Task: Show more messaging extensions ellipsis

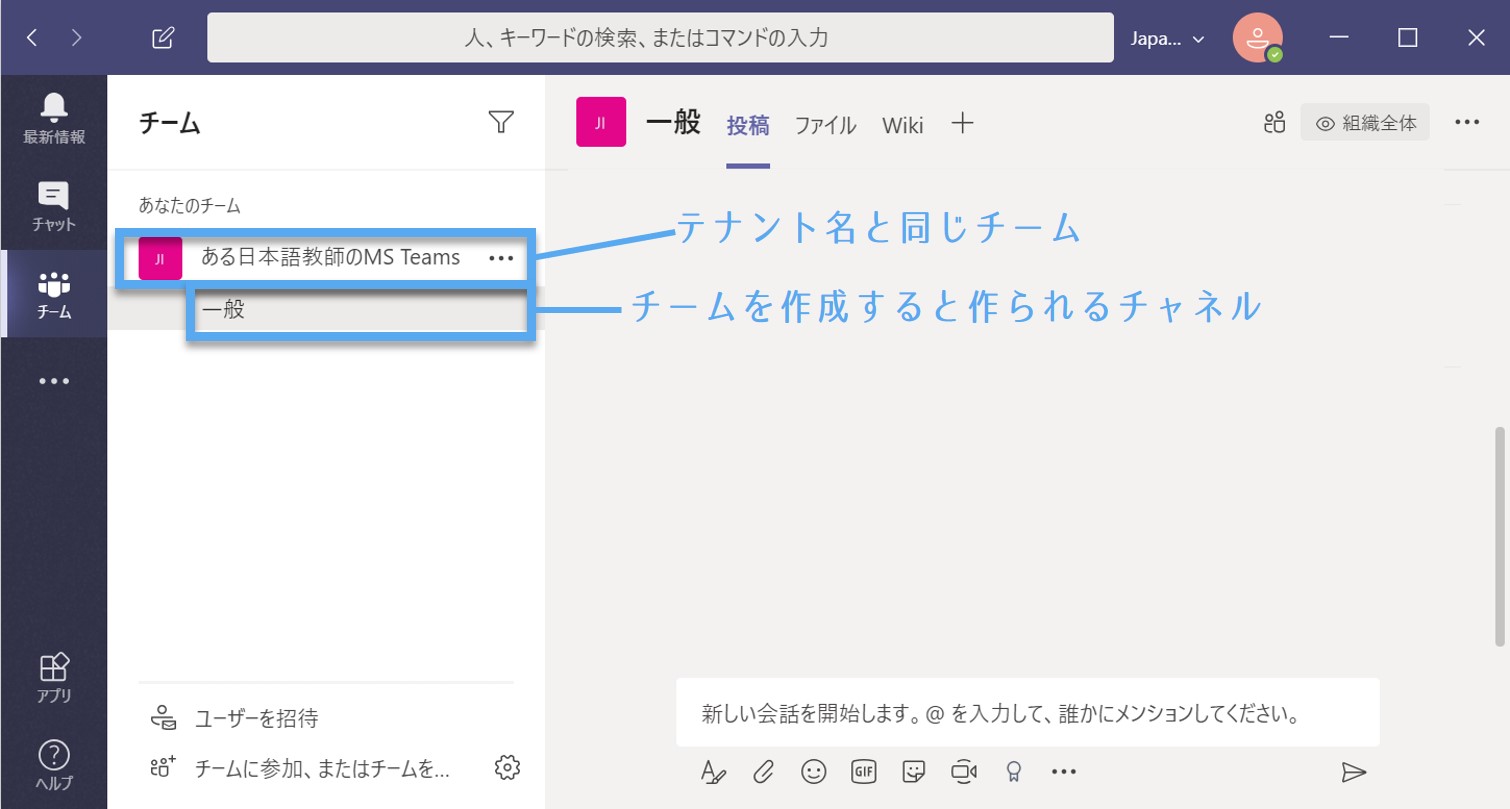Action: pyautogui.click(x=1064, y=771)
